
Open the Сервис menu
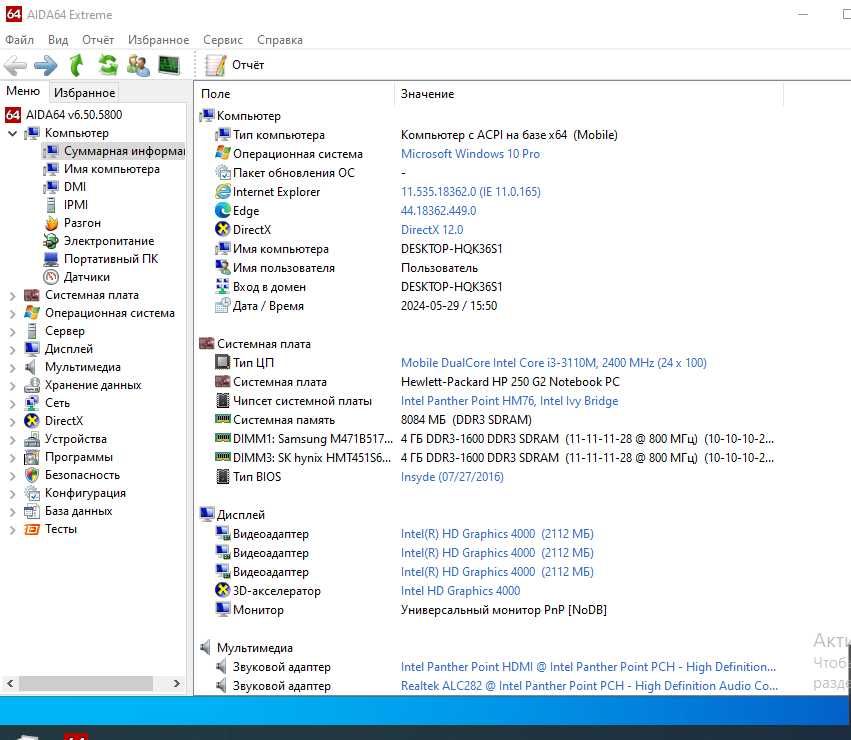(223, 40)
